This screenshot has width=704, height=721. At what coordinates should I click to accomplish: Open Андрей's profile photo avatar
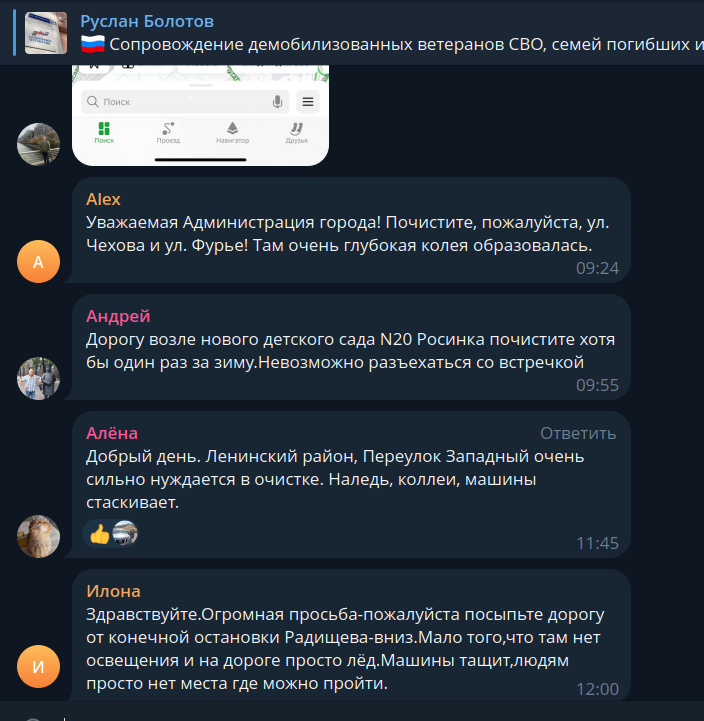coord(38,378)
